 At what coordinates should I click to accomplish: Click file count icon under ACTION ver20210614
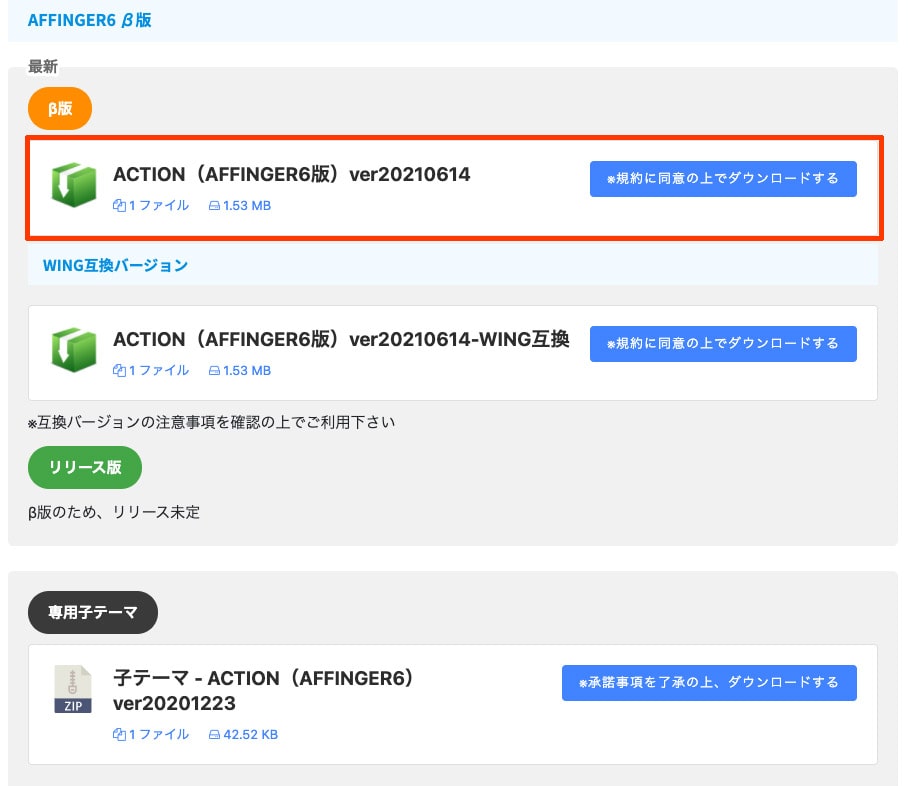pyautogui.click(x=119, y=206)
